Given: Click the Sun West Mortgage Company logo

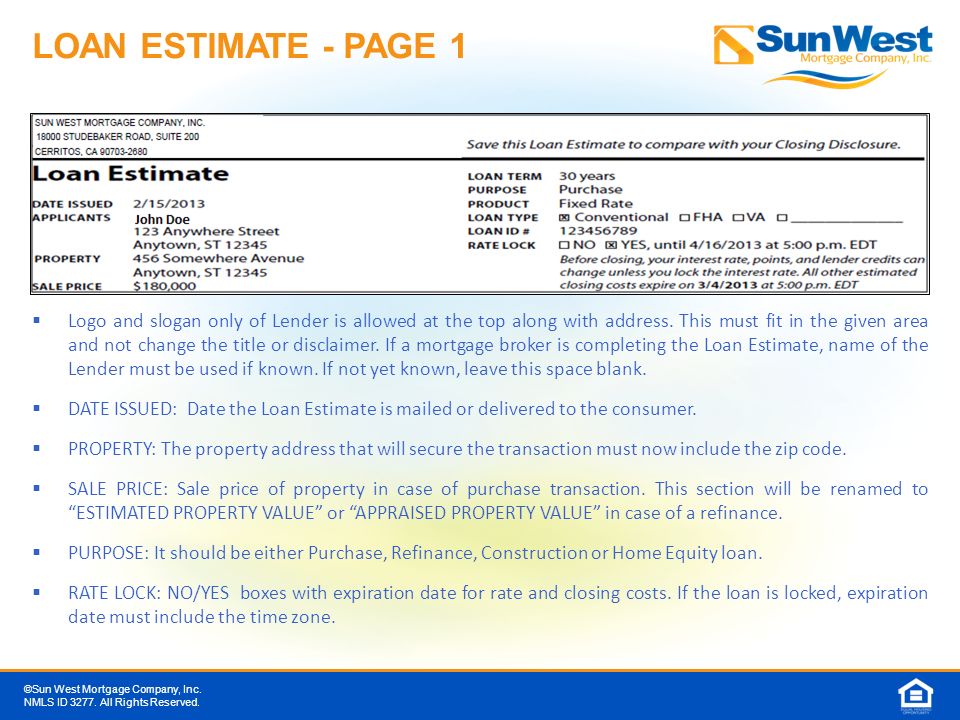Looking at the screenshot, I should tap(822, 55).
